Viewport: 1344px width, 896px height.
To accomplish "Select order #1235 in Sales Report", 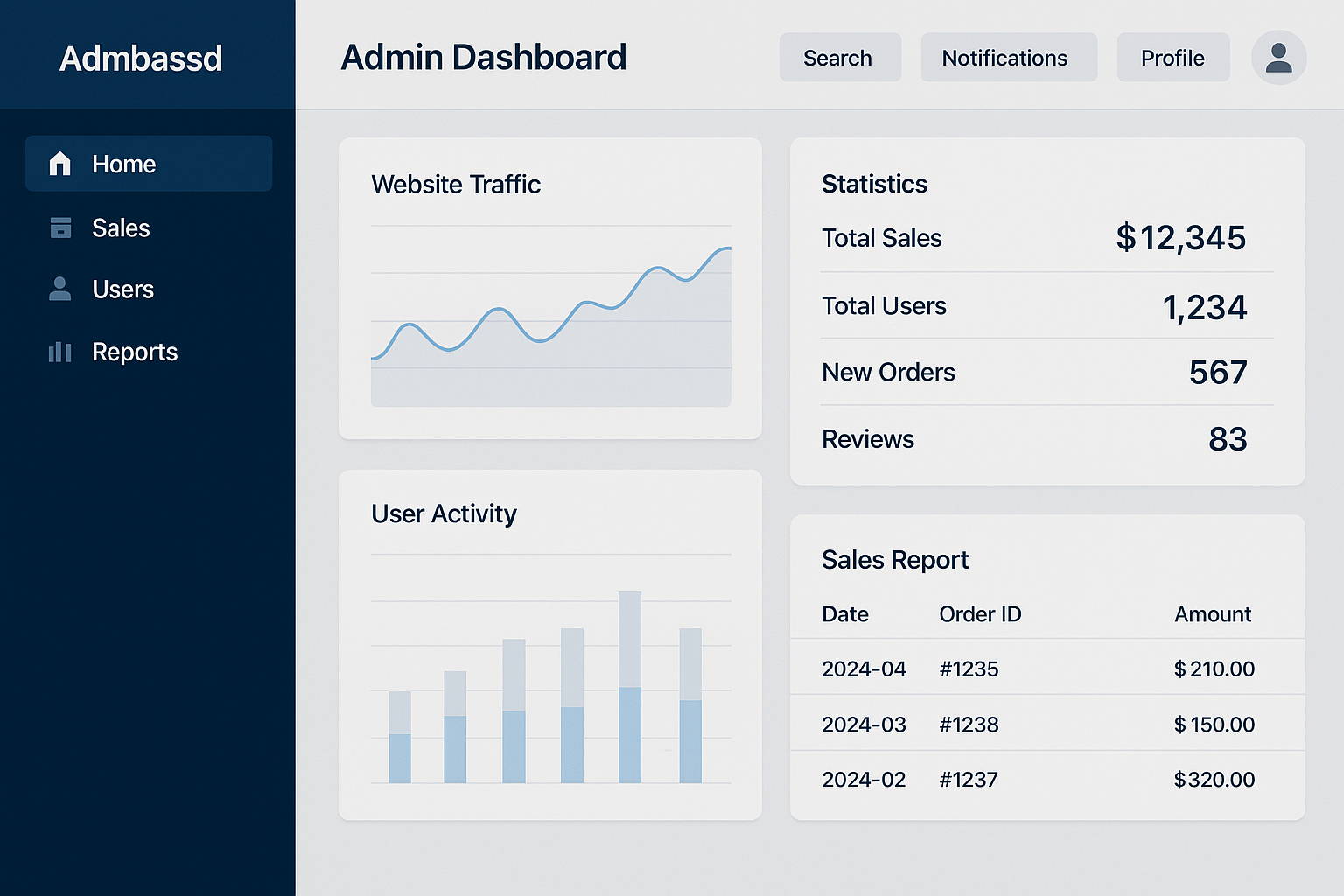I will (x=969, y=669).
